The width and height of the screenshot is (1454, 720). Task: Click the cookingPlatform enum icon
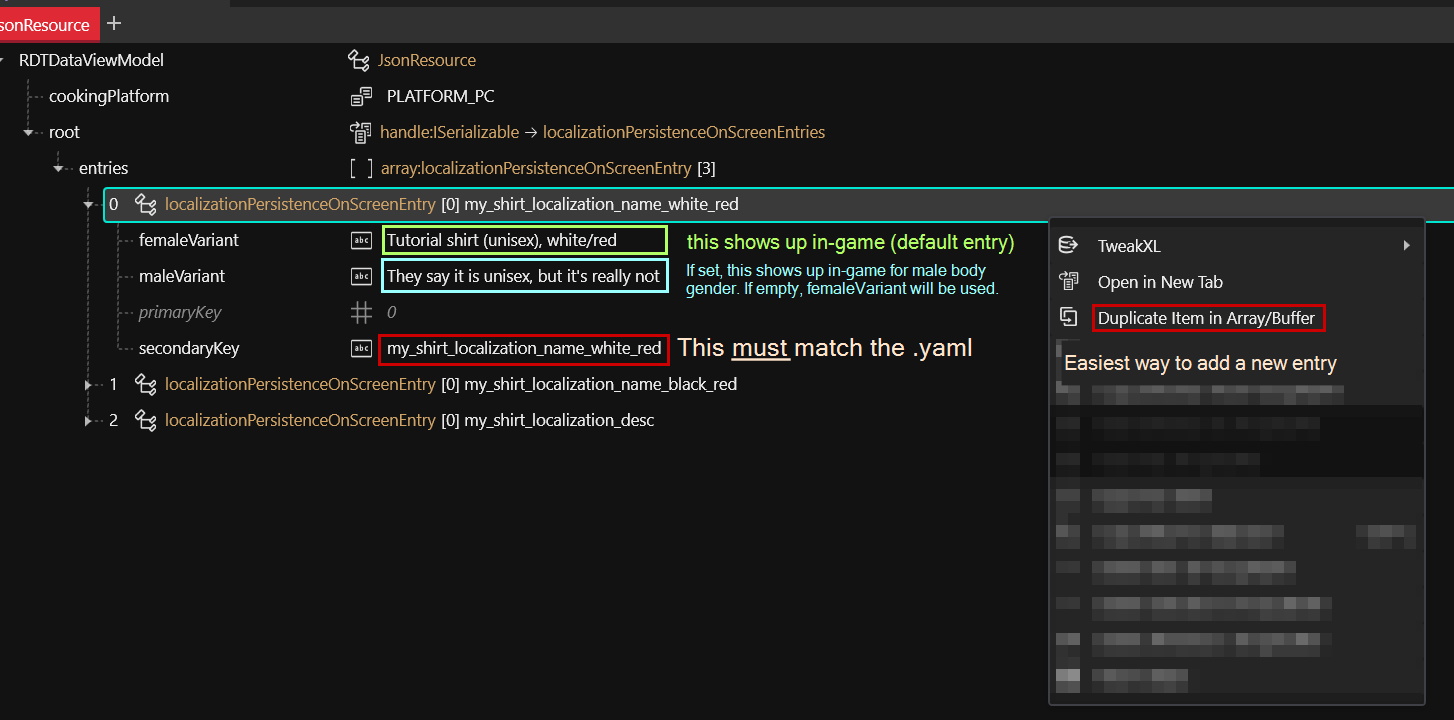pyautogui.click(x=360, y=97)
